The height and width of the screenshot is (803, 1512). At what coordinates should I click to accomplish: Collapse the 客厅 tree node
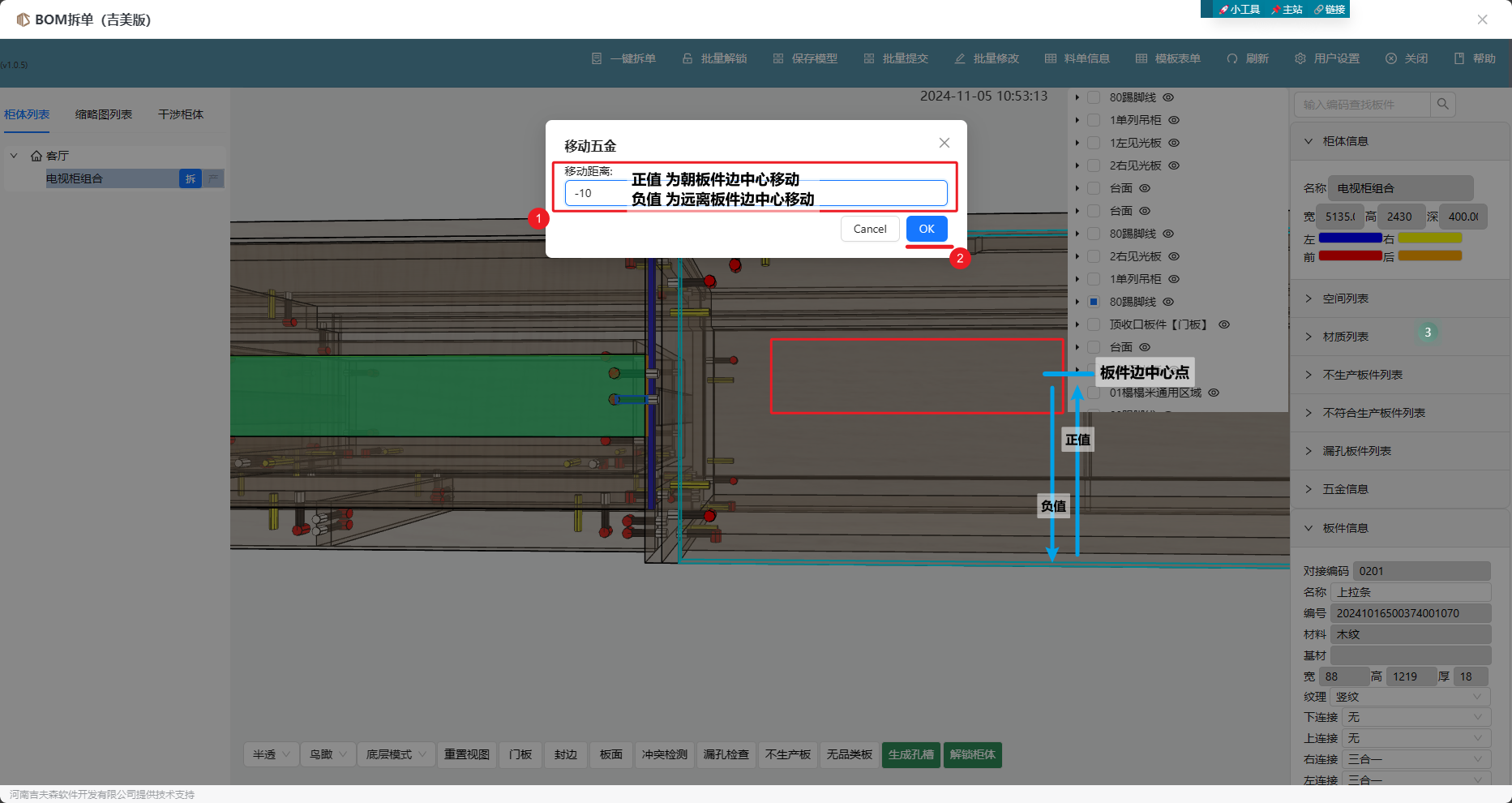(14, 155)
